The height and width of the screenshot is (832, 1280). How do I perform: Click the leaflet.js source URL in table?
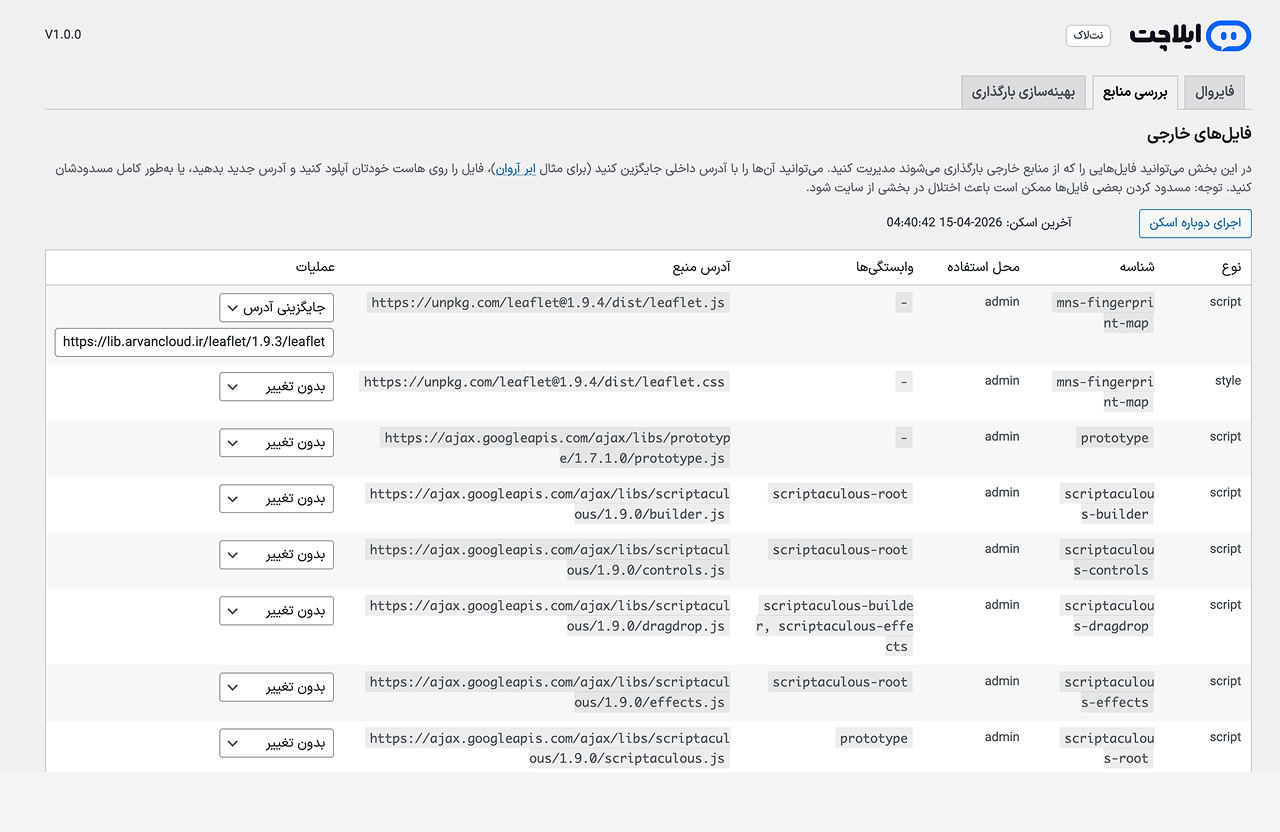[548, 302]
